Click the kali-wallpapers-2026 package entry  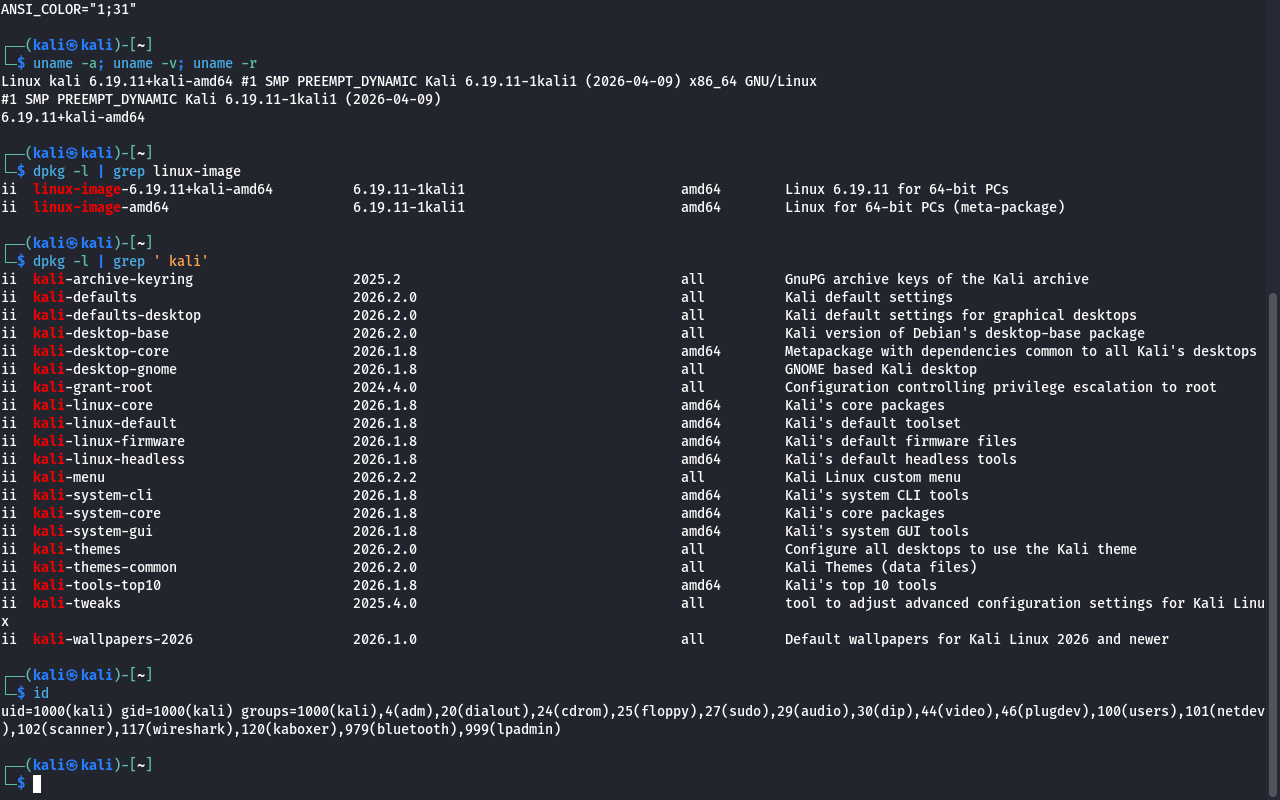[113, 639]
